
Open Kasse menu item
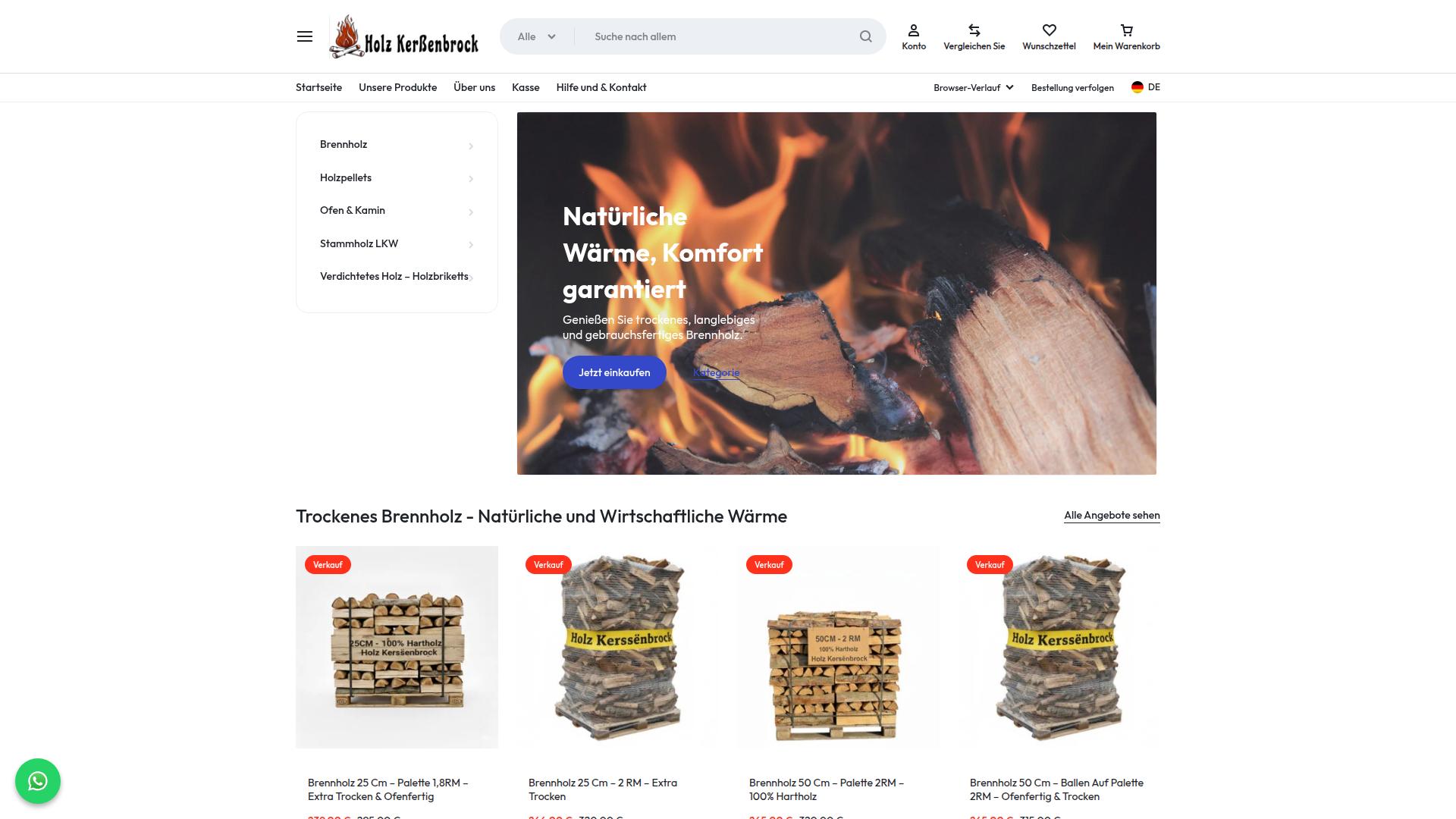click(x=526, y=87)
